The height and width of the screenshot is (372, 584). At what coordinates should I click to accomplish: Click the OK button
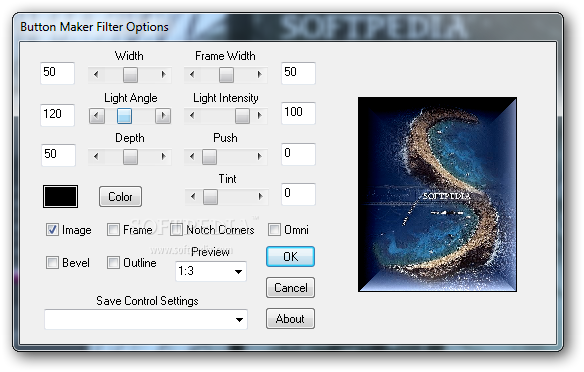pos(291,257)
